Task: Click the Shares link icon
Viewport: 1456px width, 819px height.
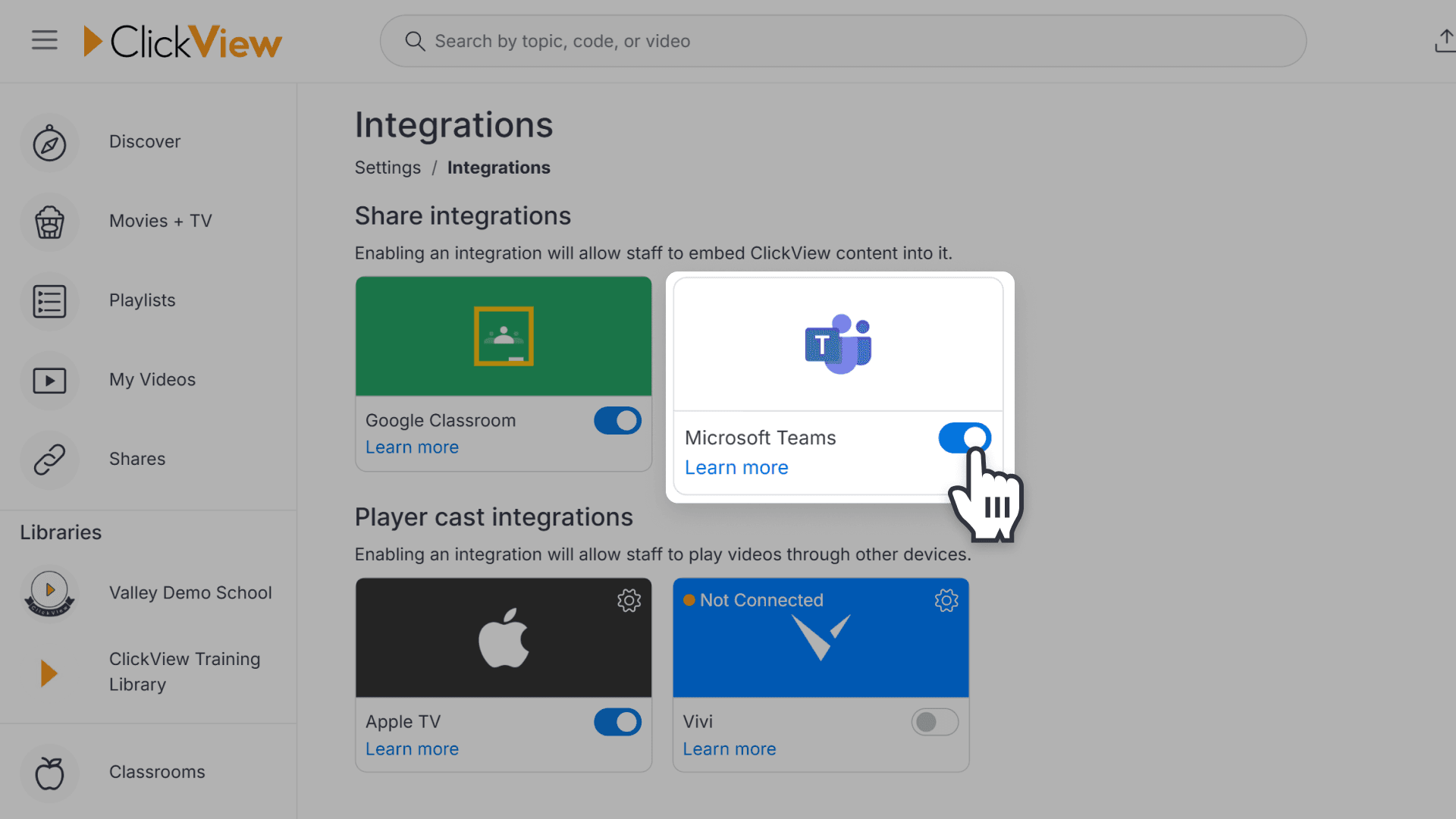Action: click(49, 460)
